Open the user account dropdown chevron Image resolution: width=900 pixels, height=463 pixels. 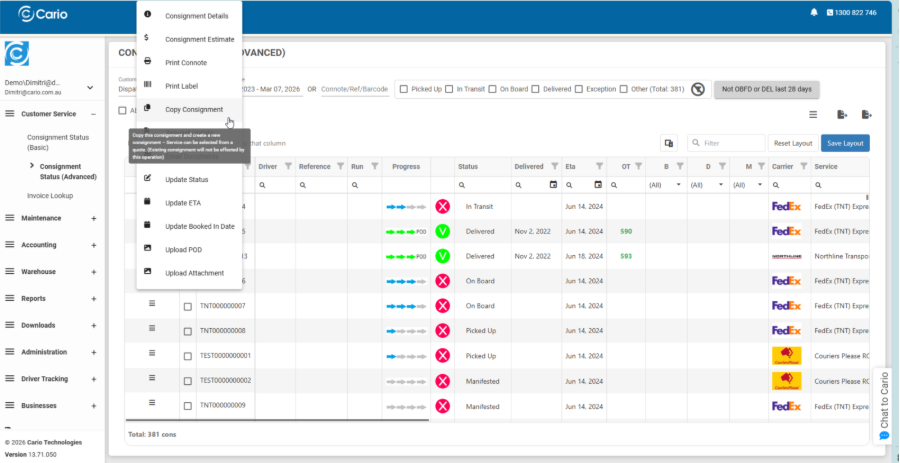(x=90, y=87)
